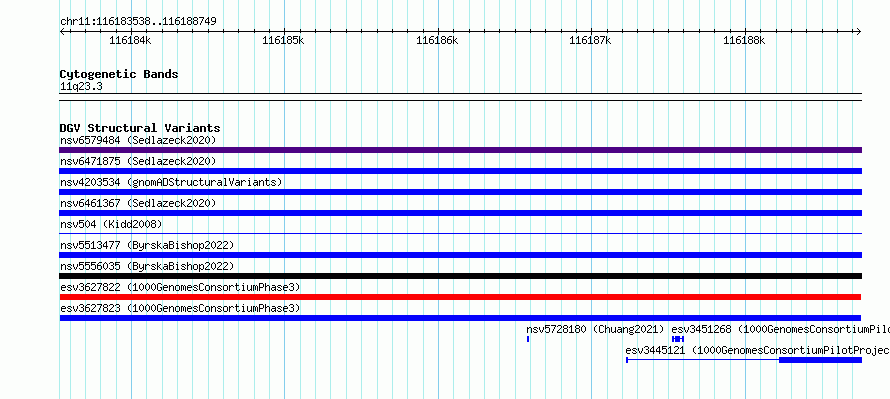
Task: Click the 116187k ruler tick label
Action: (590, 40)
